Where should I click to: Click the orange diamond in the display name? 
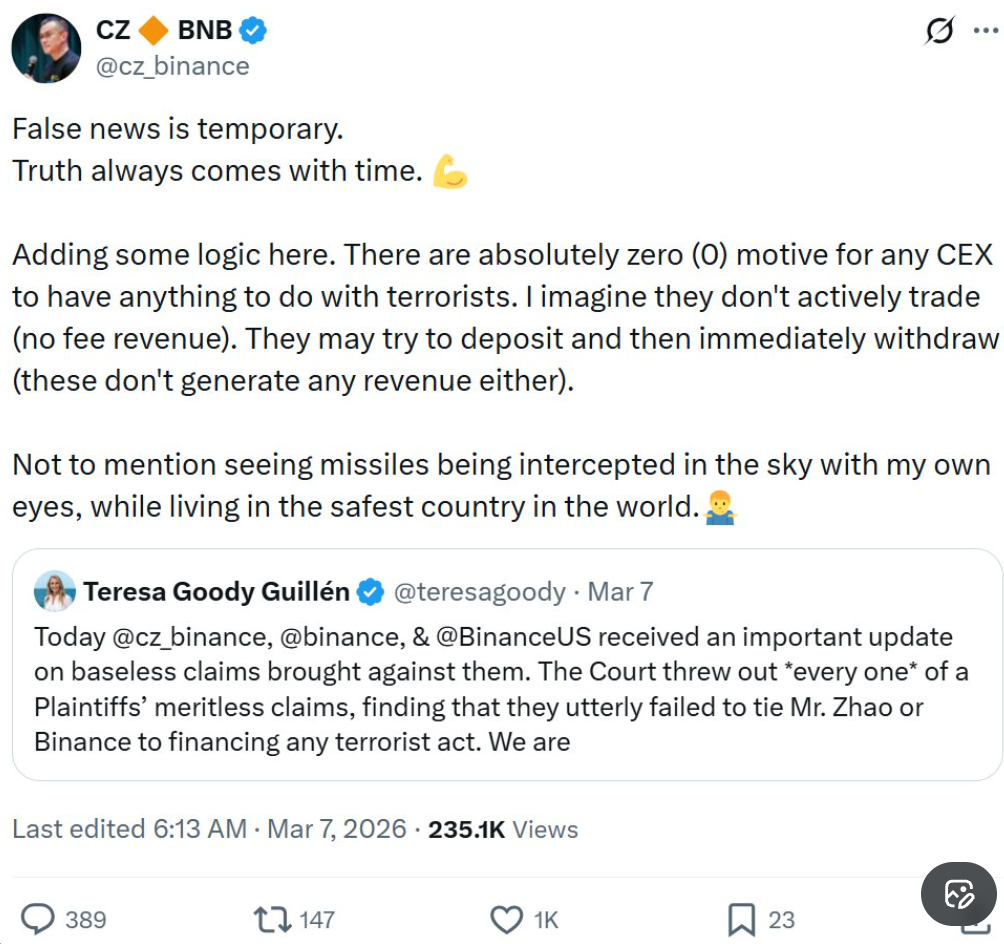point(153,30)
